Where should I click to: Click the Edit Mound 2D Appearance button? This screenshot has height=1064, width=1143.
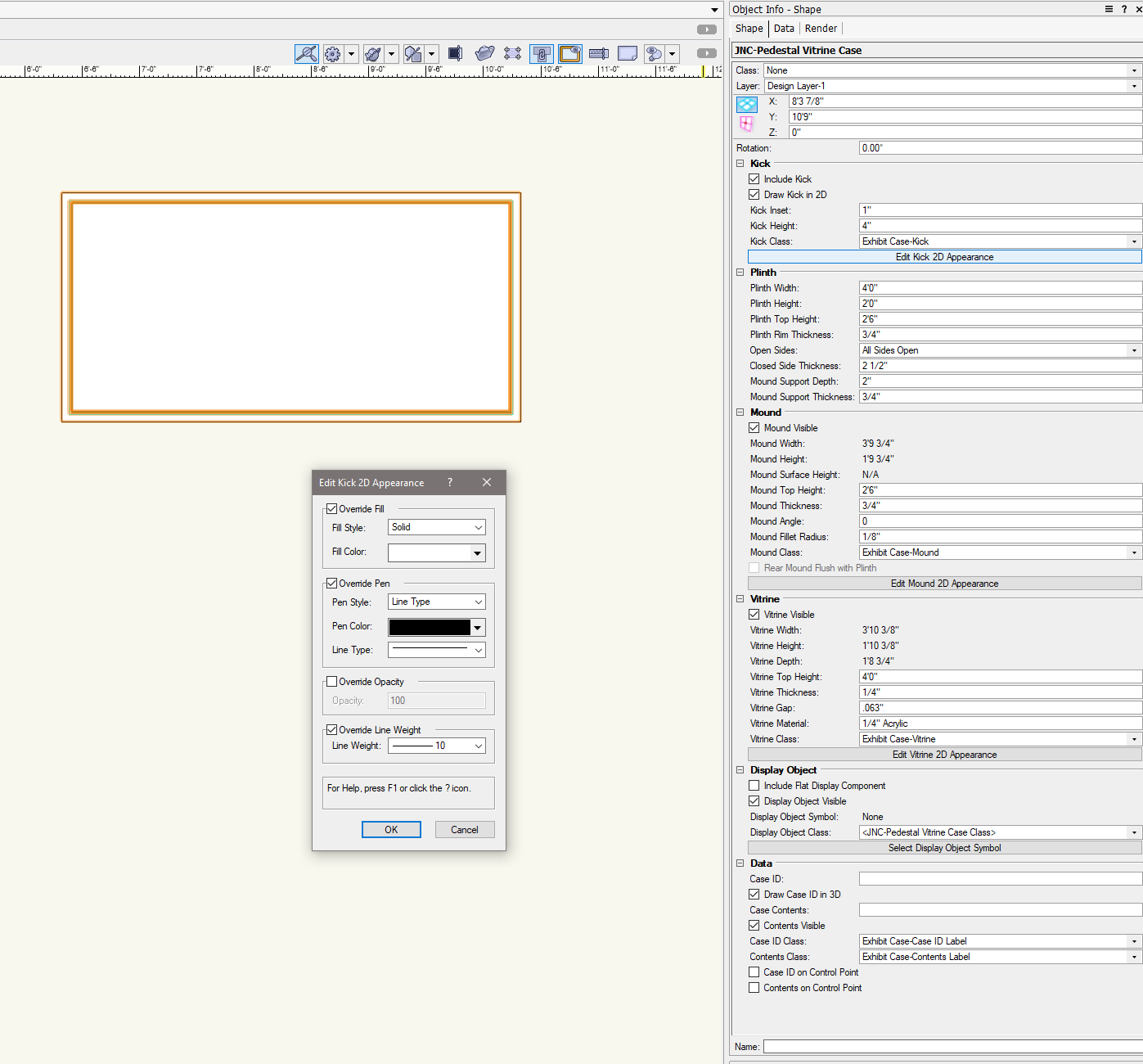pyautogui.click(x=944, y=584)
